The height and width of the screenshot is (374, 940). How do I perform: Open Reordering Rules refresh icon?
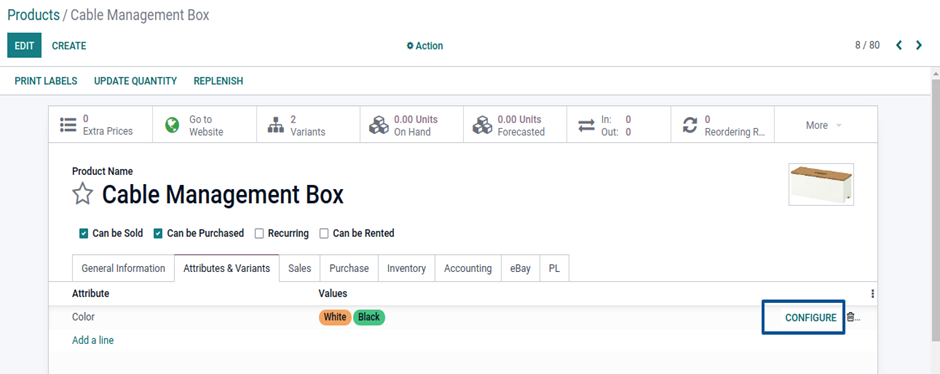(x=690, y=125)
